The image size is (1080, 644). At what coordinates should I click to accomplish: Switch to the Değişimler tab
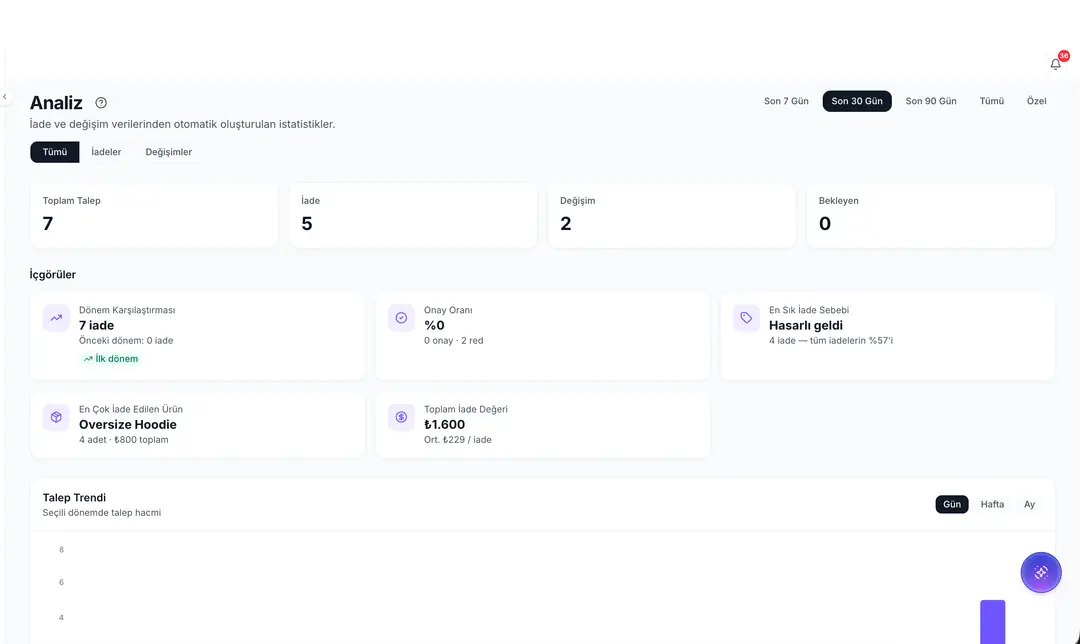(x=169, y=152)
